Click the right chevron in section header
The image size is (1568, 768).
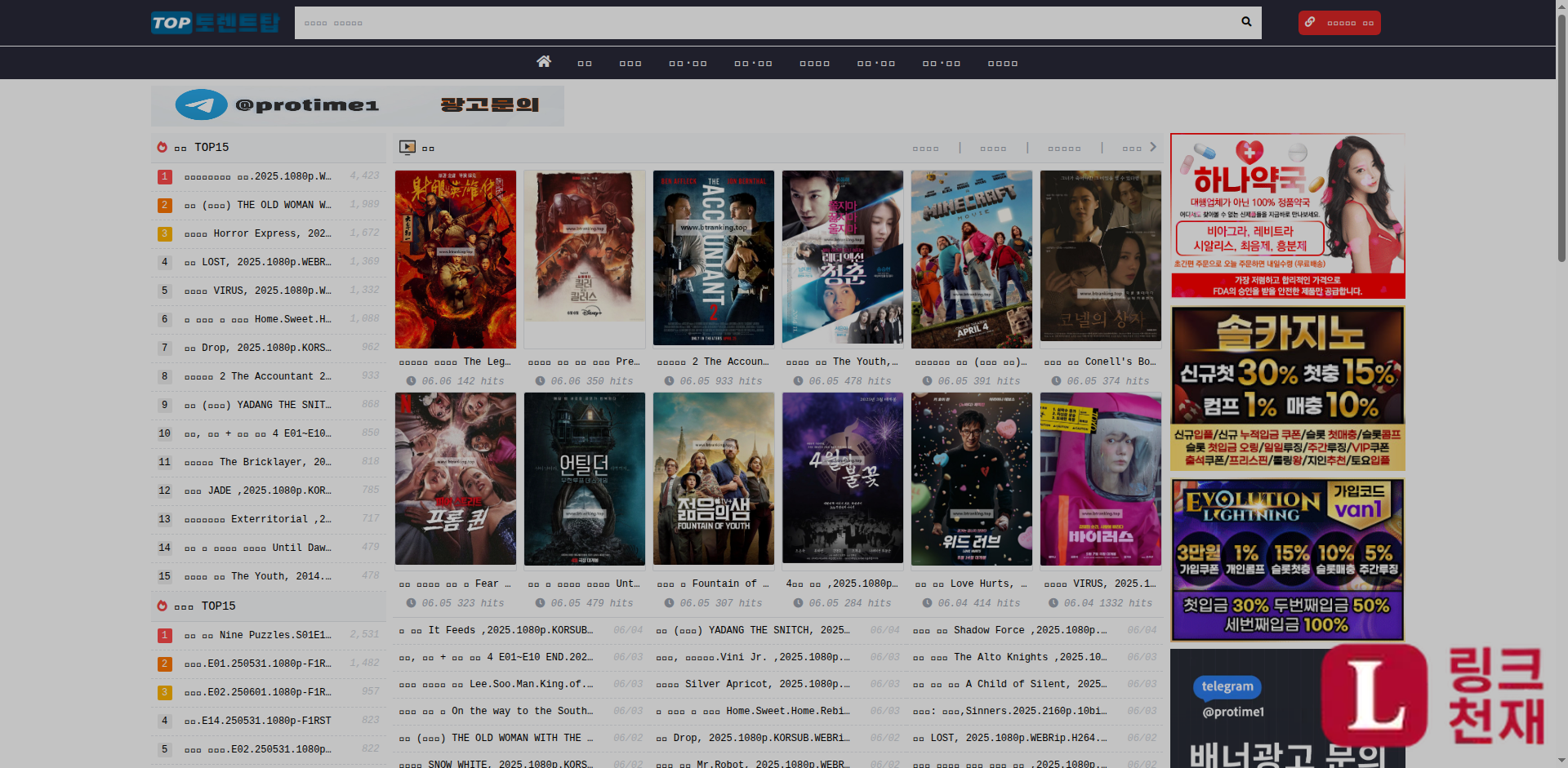pos(1153,147)
